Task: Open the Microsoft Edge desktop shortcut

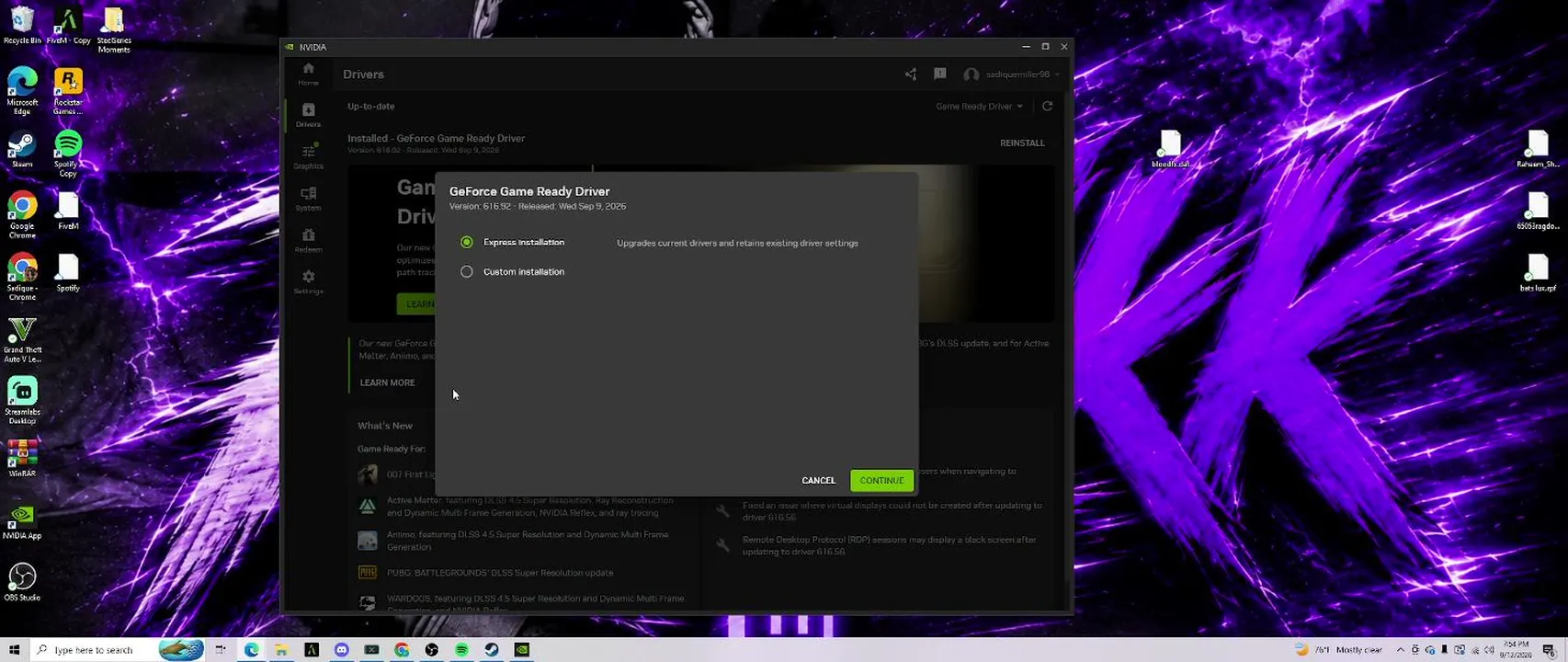Action: coord(22,91)
